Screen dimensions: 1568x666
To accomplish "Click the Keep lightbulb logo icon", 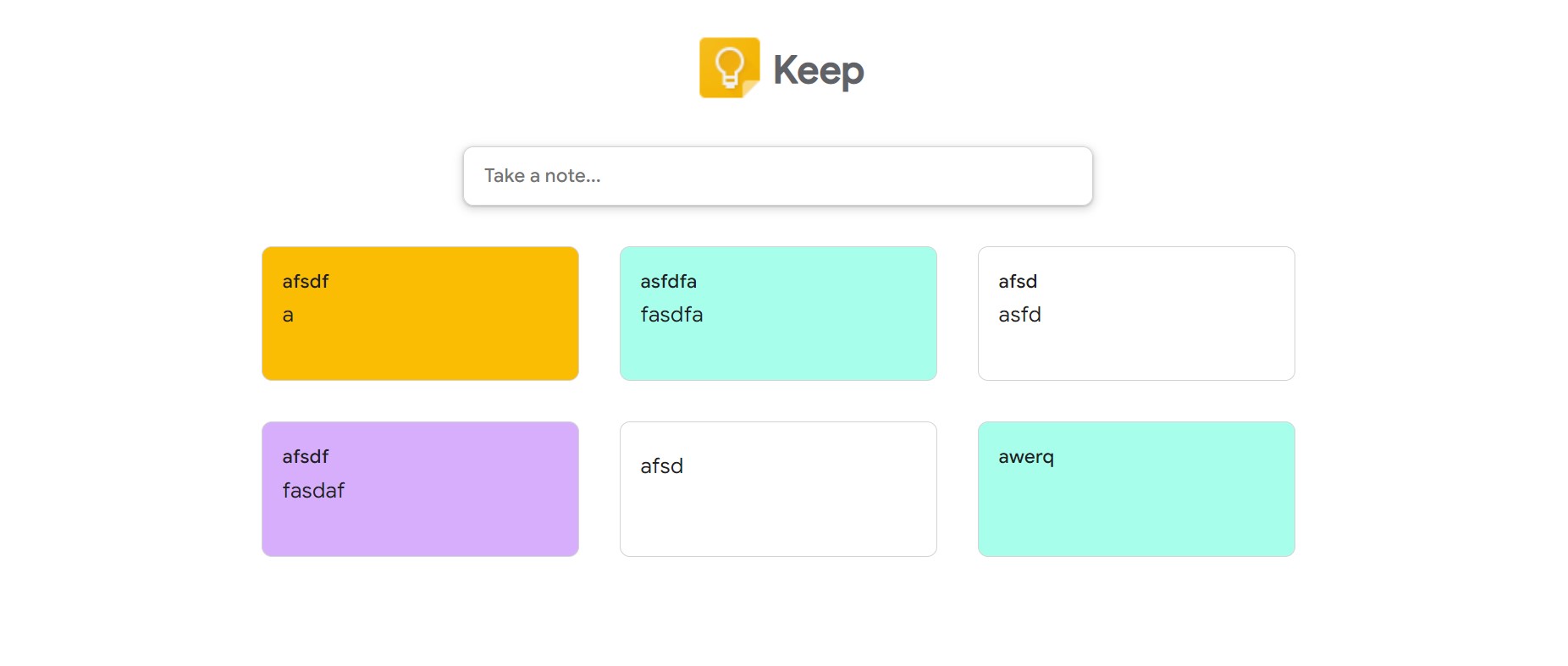I will click(729, 68).
